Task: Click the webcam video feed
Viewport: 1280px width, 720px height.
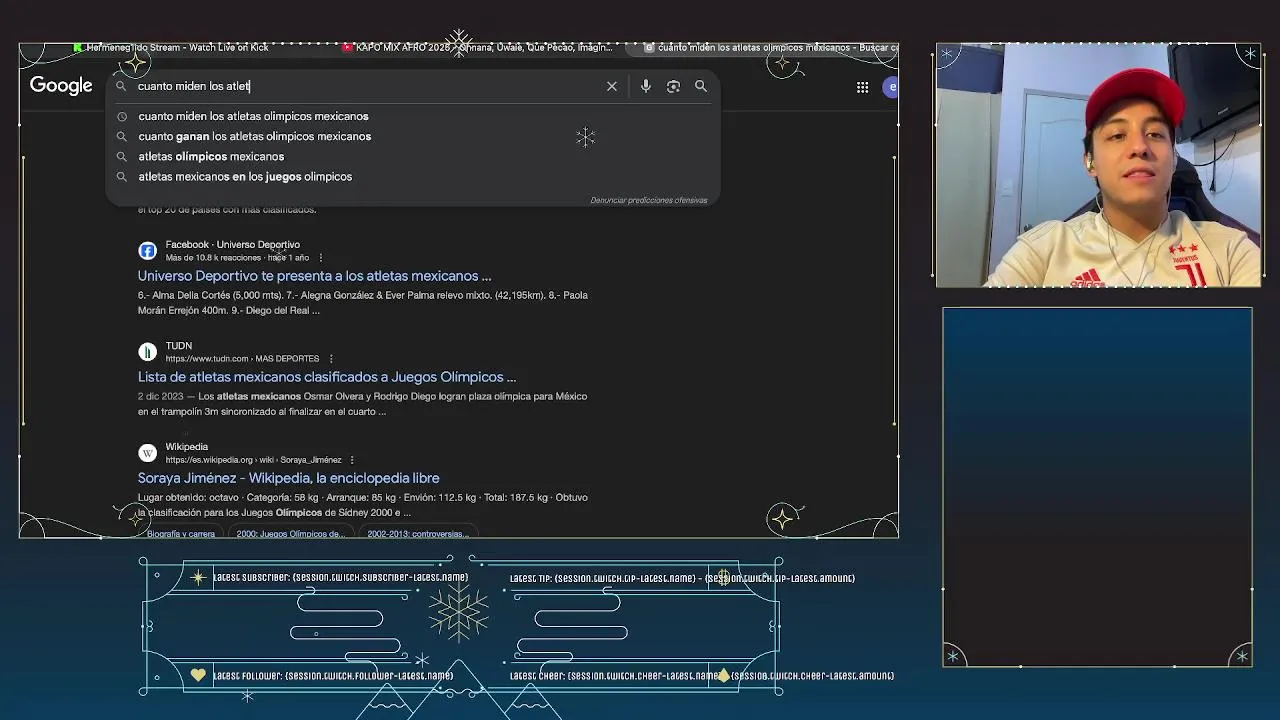Action: (x=1098, y=165)
